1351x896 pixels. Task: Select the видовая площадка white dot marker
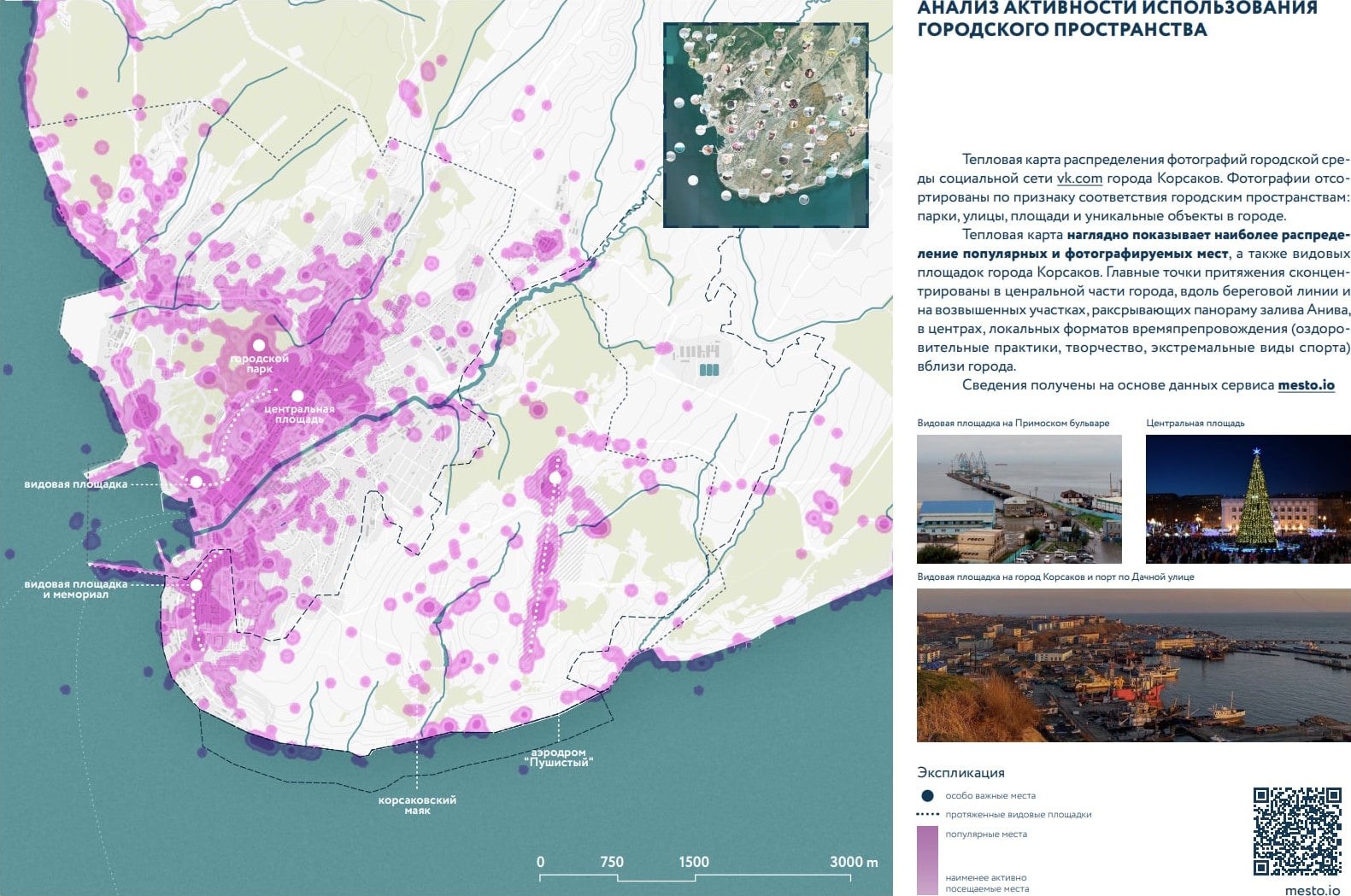point(196,482)
